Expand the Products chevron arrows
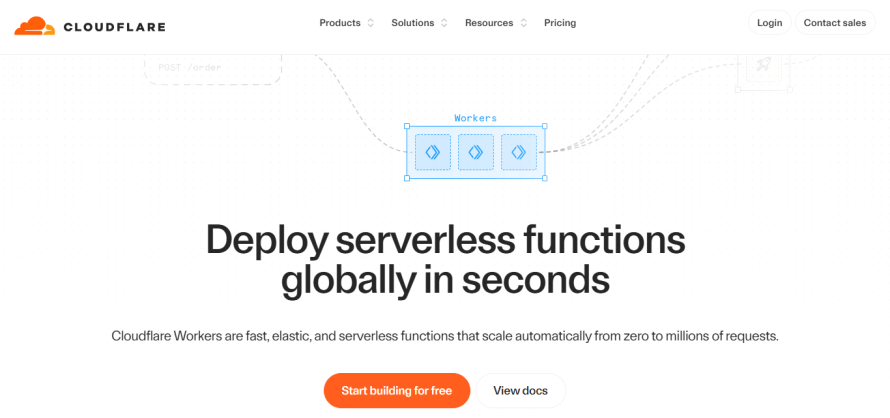This screenshot has width=890, height=418. coord(370,23)
